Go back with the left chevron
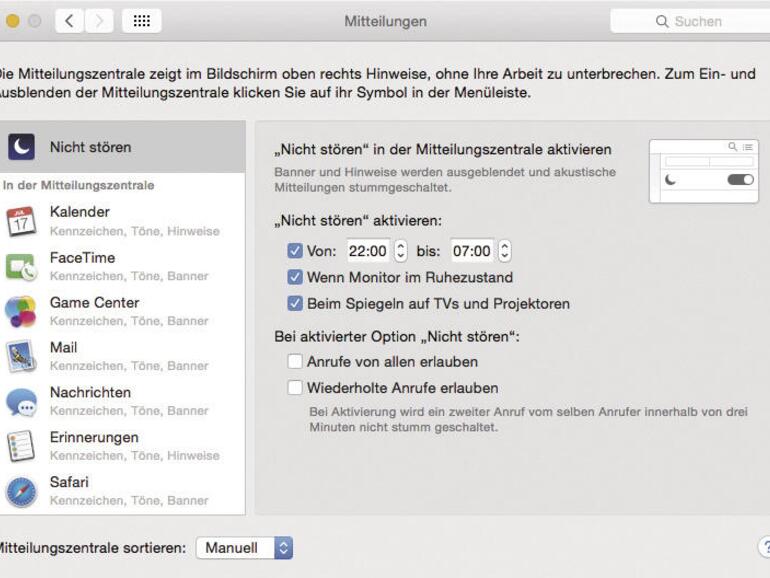Viewport: 770px width, 578px height. 69,21
